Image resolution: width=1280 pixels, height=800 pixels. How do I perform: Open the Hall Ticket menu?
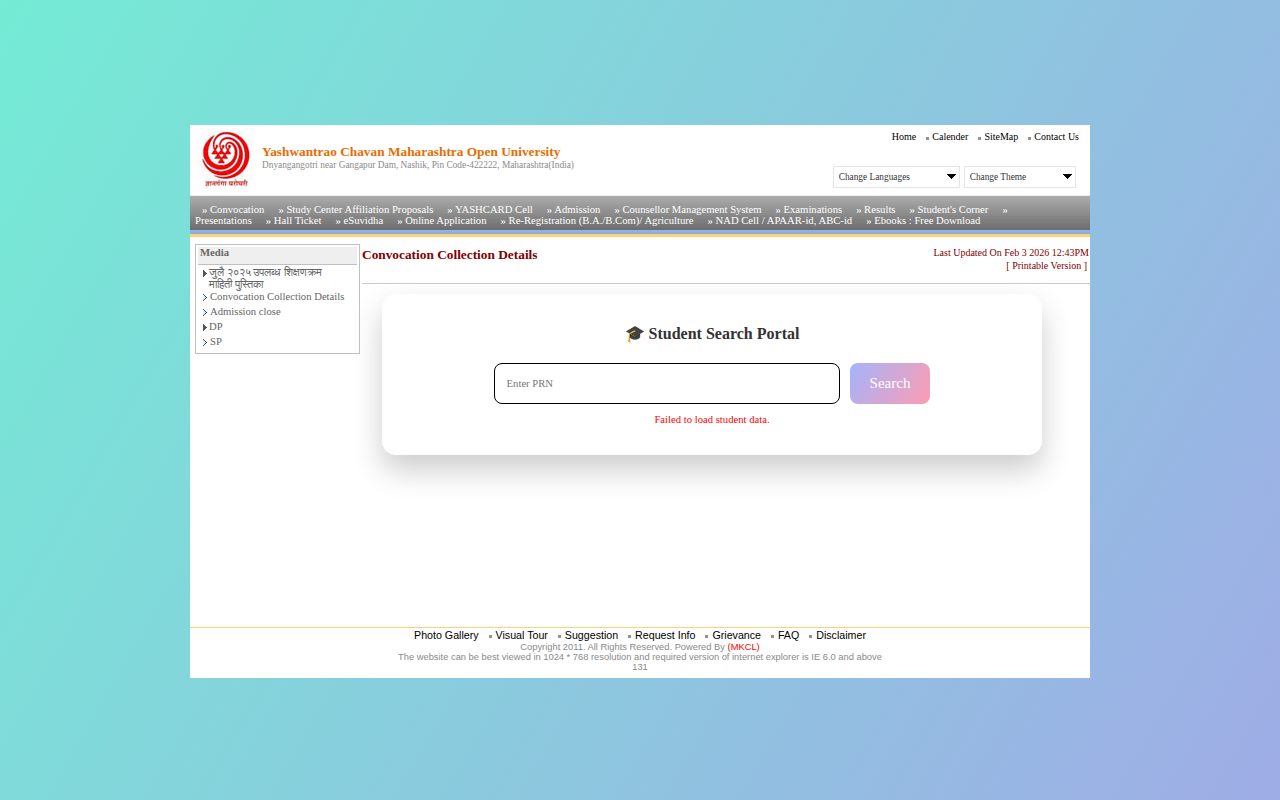tap(298, 221)
